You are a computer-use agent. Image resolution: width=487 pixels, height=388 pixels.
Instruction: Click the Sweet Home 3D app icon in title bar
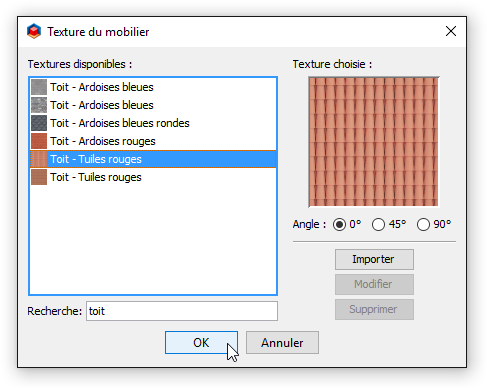(x=34, y=31)
